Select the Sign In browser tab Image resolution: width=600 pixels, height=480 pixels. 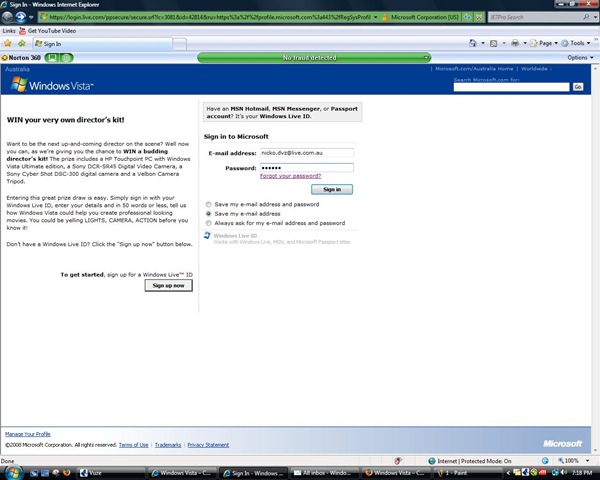point(102,44)
